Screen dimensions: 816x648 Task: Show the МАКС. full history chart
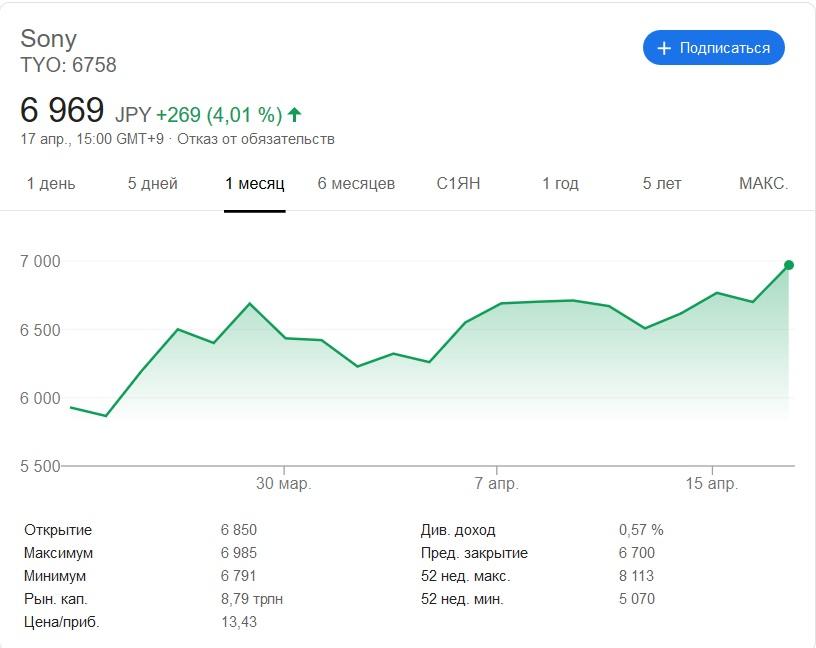pos(763,184)
